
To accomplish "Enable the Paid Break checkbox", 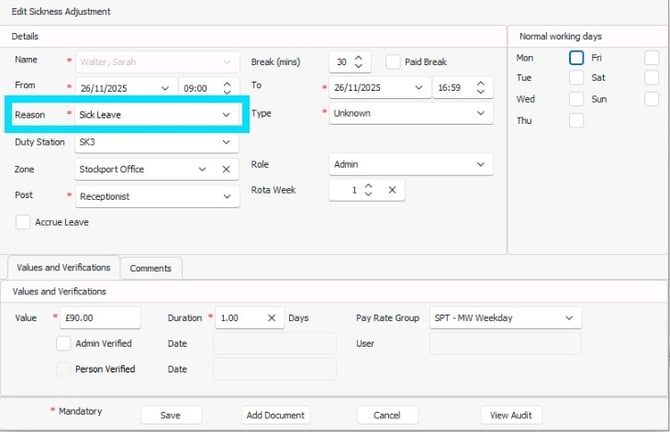I will pos(393,62).
